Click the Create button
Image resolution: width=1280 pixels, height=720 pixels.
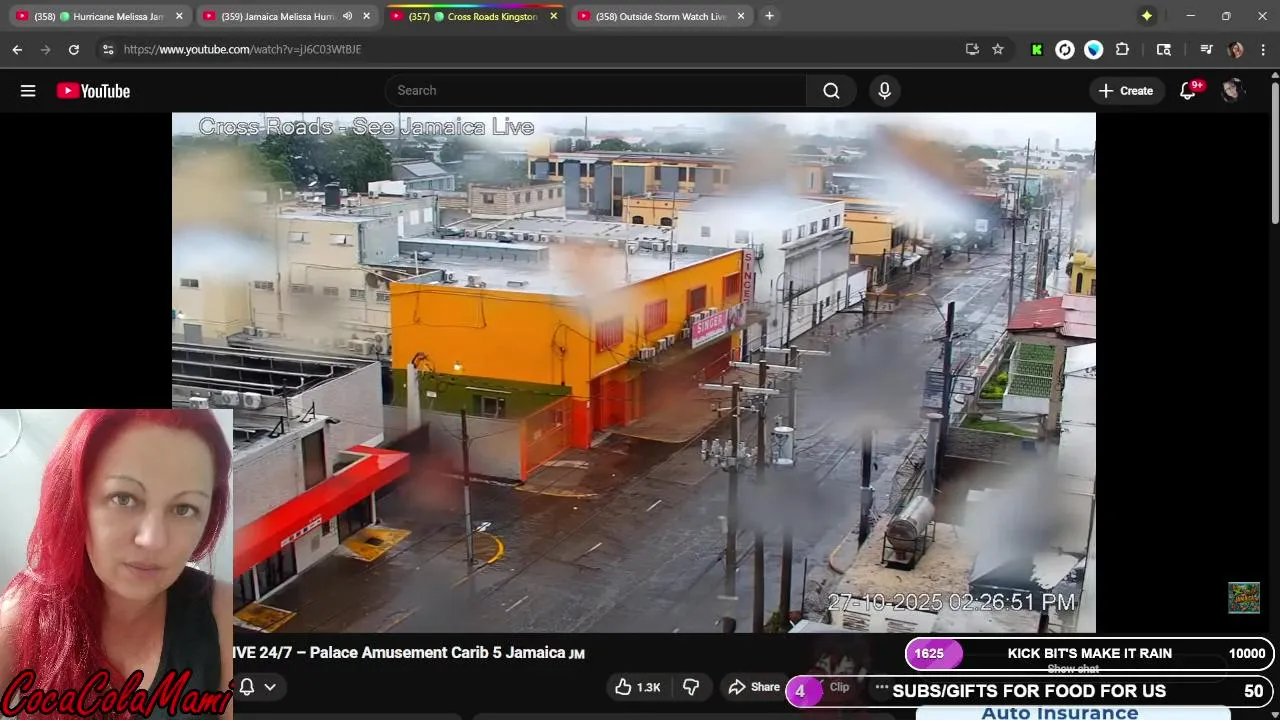pyautogui.click(x=1126, y=91)
